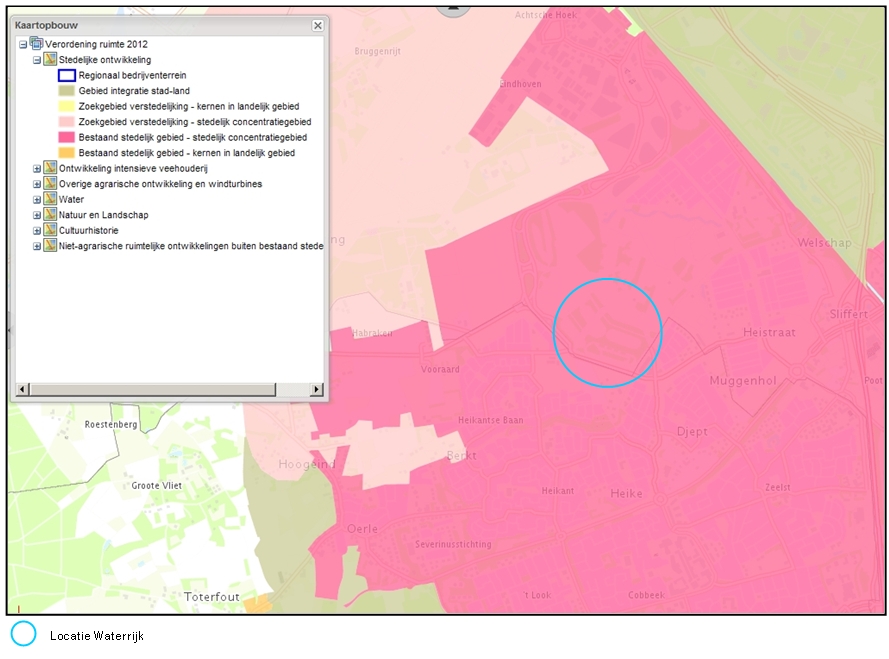Image resolution: width=889 pixels, height=659 pixels.
Task: Click the Regionaal bedrijventerrein legend swatch
Action: tap(66, 75)
